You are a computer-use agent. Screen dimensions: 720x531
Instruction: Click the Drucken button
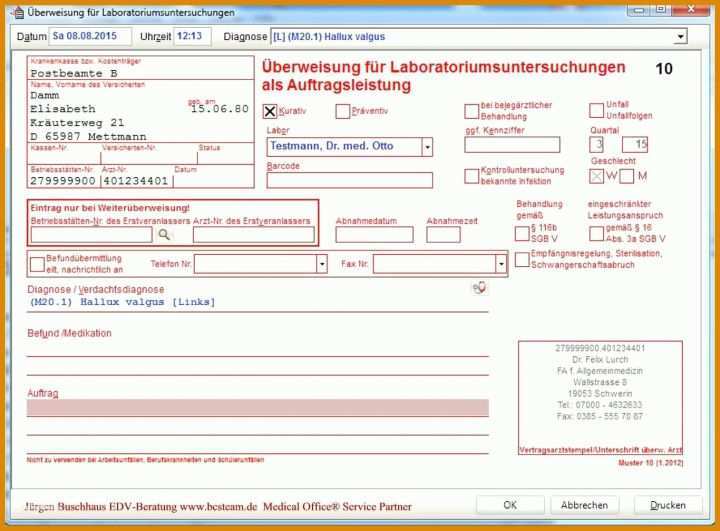coord(668,505)
